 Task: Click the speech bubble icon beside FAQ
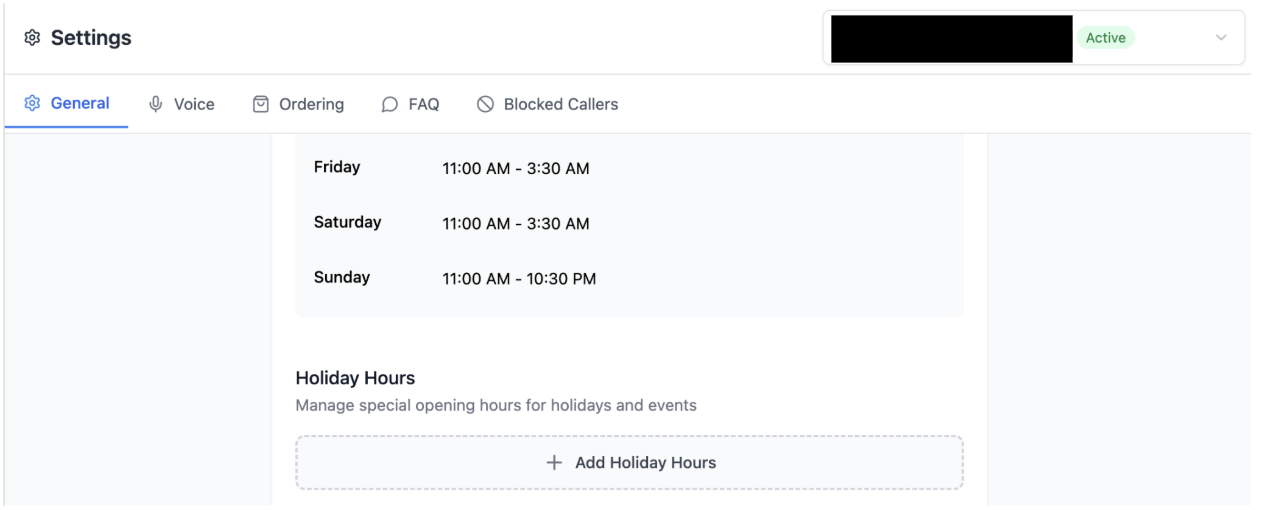coord(390,104)
